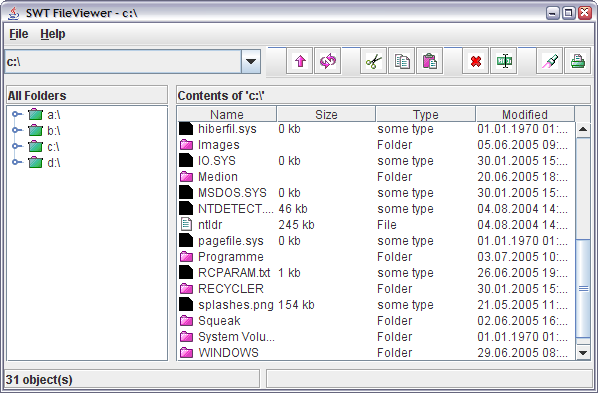Click the a:\ drive icon

click(35, 114)
